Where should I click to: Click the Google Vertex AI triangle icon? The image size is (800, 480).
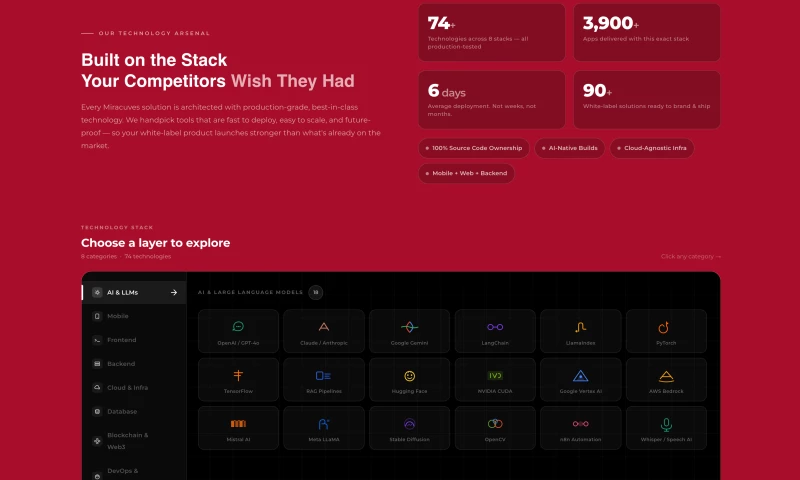(581, 376)
